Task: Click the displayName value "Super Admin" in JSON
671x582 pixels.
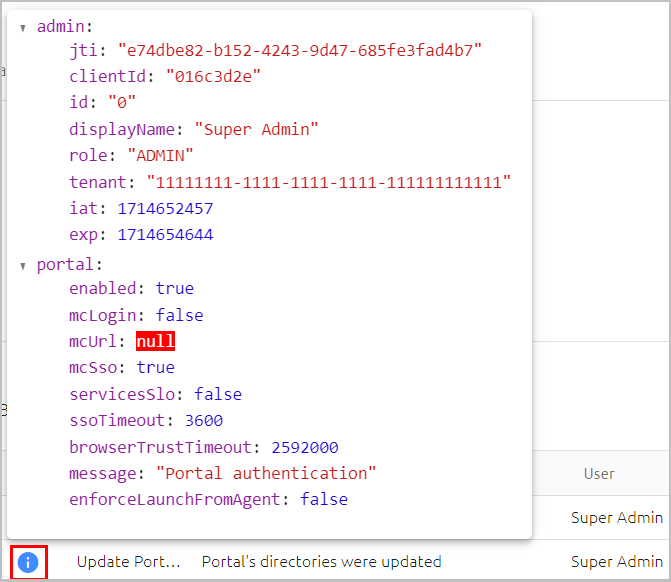Action: pyautogui.click(x=256, y=129)
